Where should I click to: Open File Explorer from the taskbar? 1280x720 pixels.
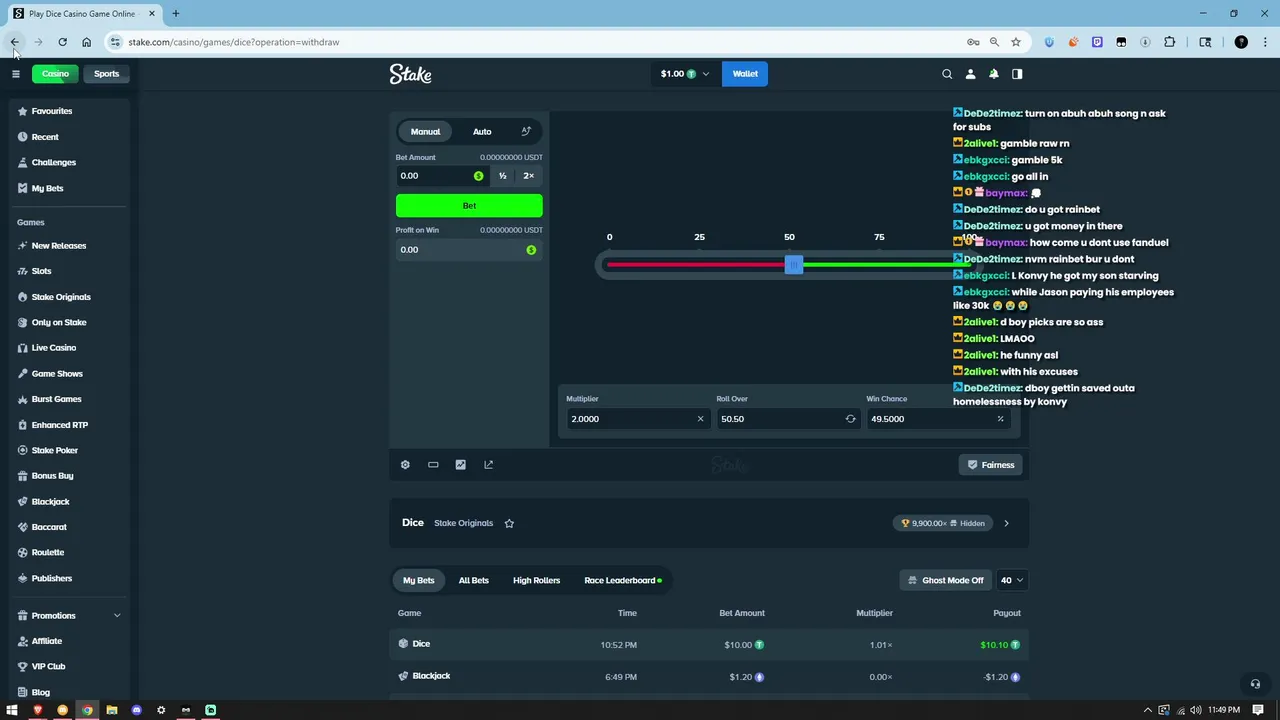click(x=112, y=710)
